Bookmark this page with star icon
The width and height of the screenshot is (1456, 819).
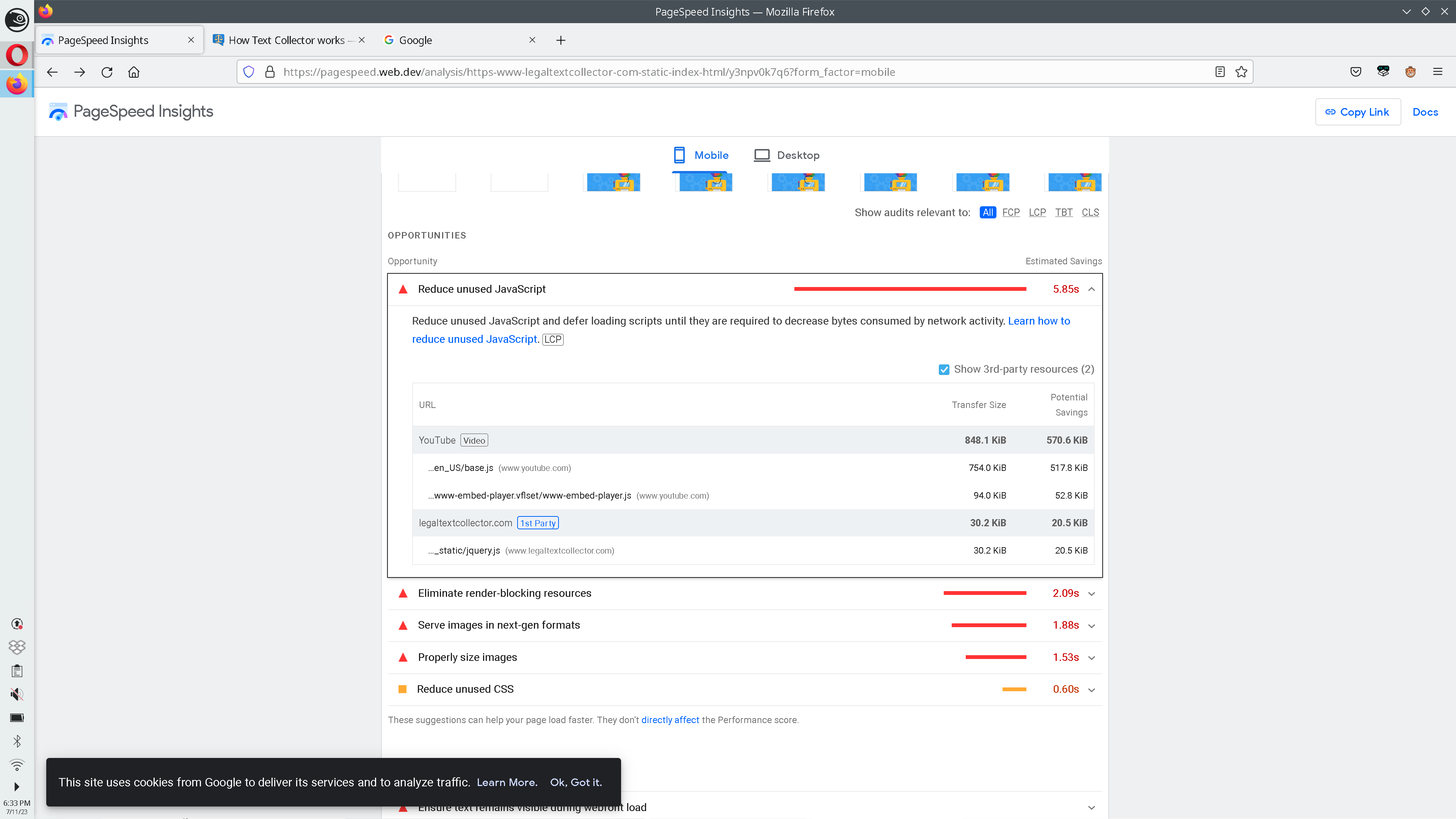(1241, 72)
